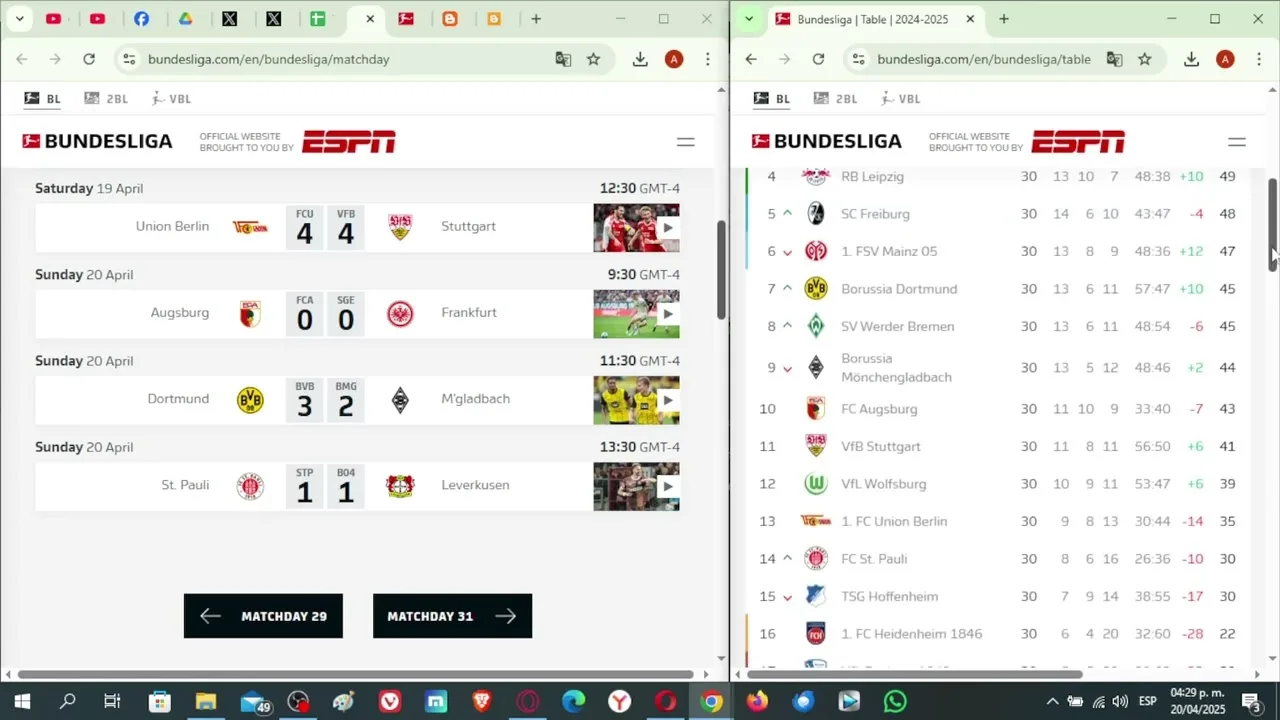Viewport: 1280px width, 720px height.
Task: Expand tab search dropdown in right window
Action: click(749, 19)
